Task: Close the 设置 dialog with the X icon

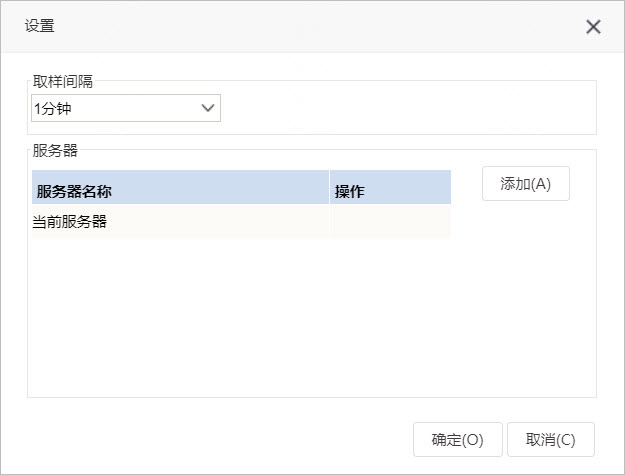Action: click(x=593, y=27)
